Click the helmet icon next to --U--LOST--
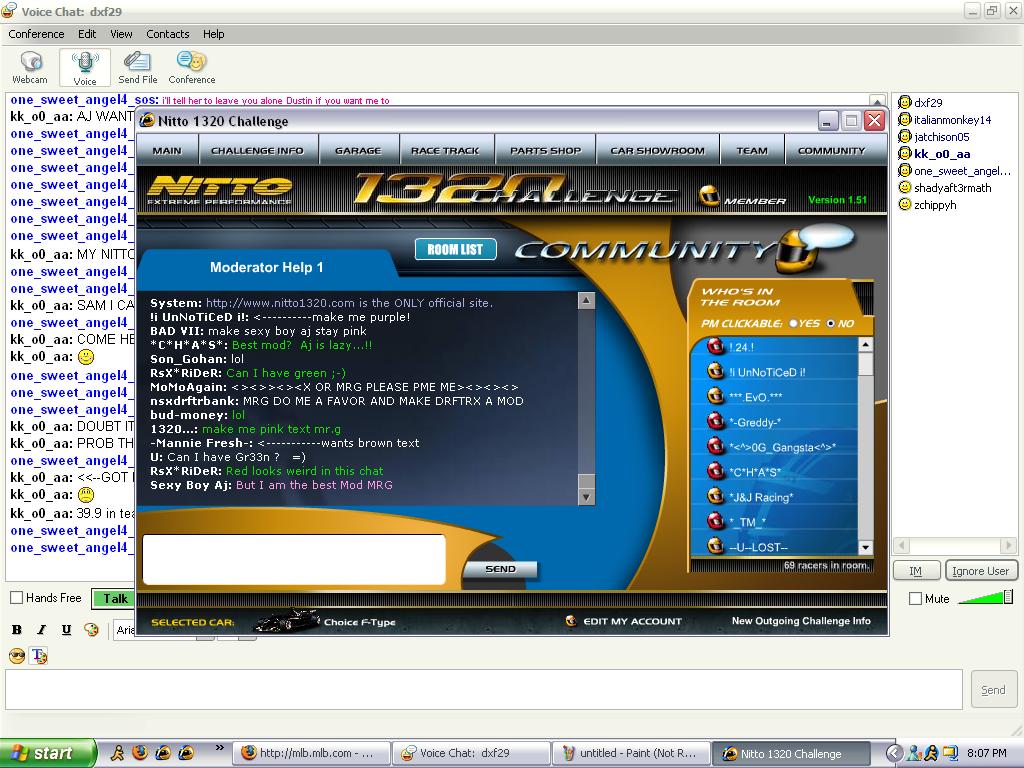1024x768 pixels. coord(716,545)
